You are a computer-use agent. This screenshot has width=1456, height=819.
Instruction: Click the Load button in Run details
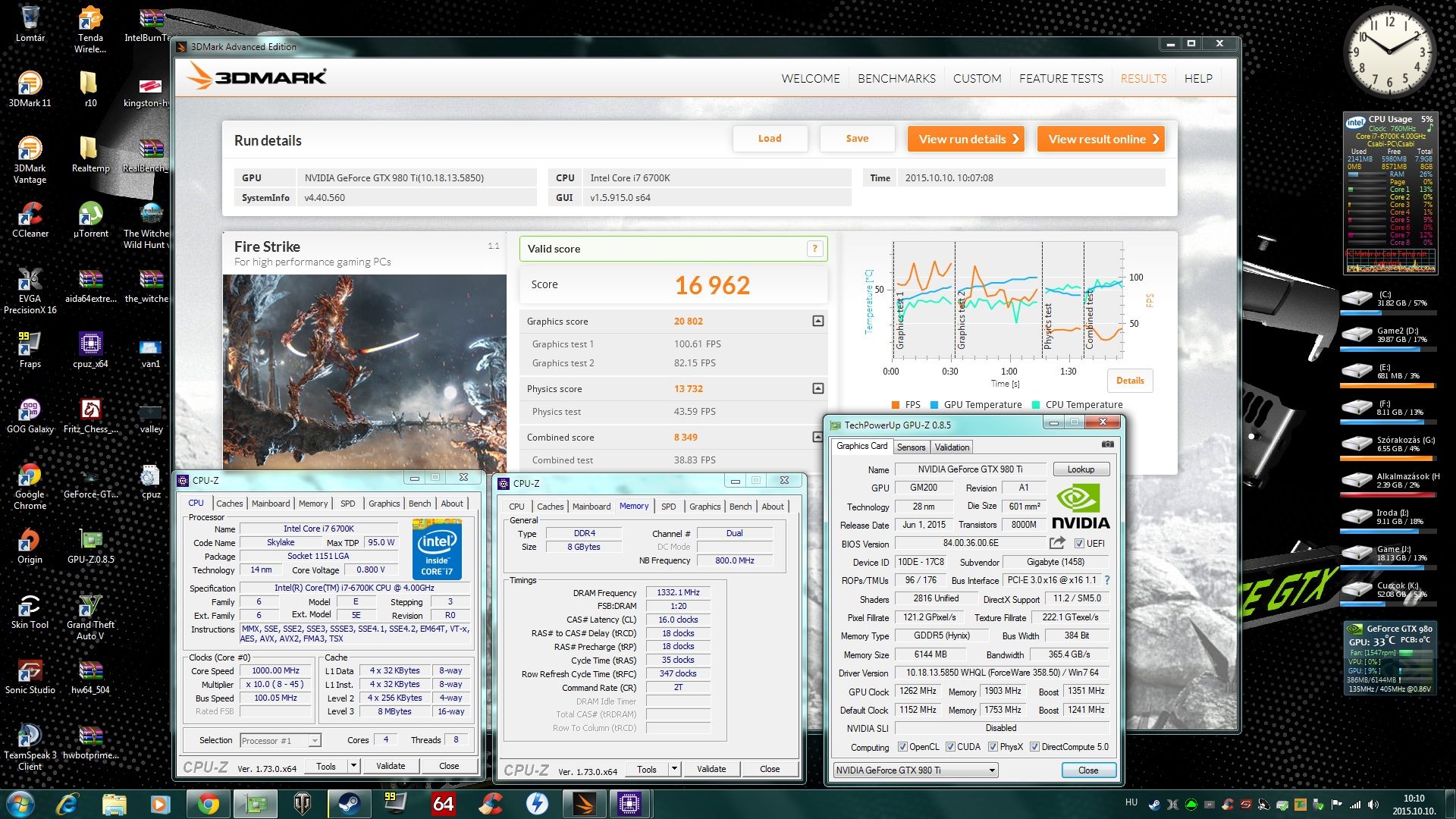pyautogui.click(x=770, y=139)
